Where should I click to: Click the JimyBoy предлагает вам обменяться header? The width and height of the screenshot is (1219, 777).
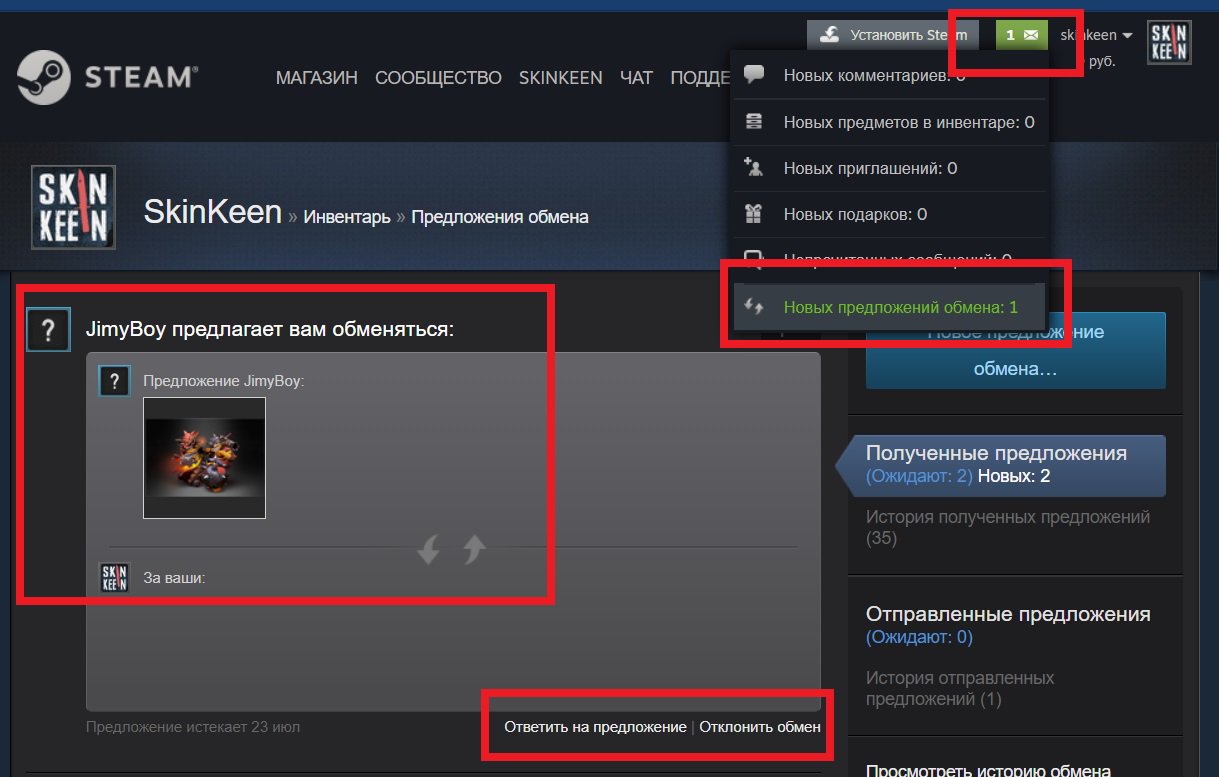coord(270,329)
